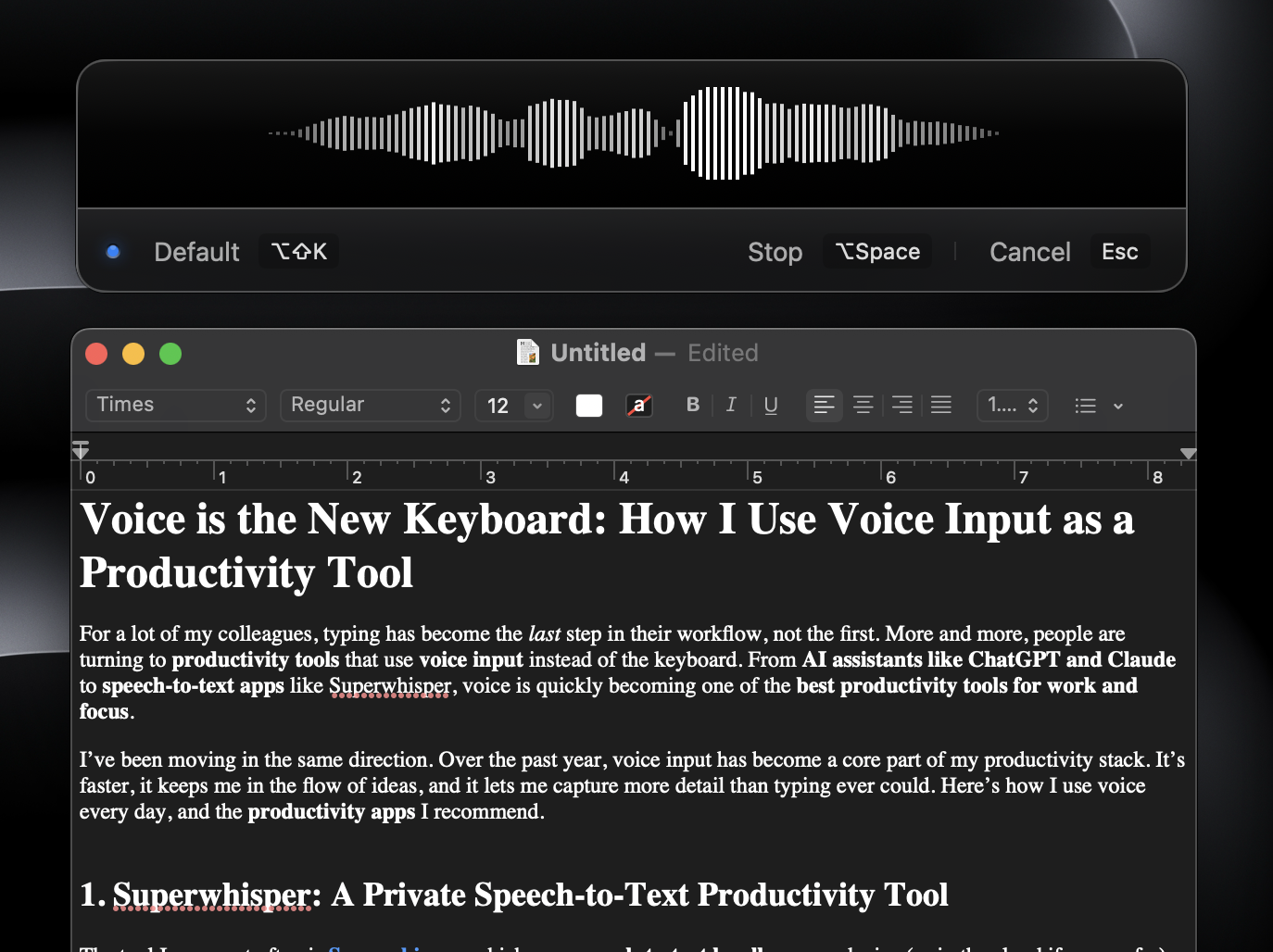This screenshot has width=1273, height=952.
Task: Open the Regular font style selector
Action: point(370,405)
